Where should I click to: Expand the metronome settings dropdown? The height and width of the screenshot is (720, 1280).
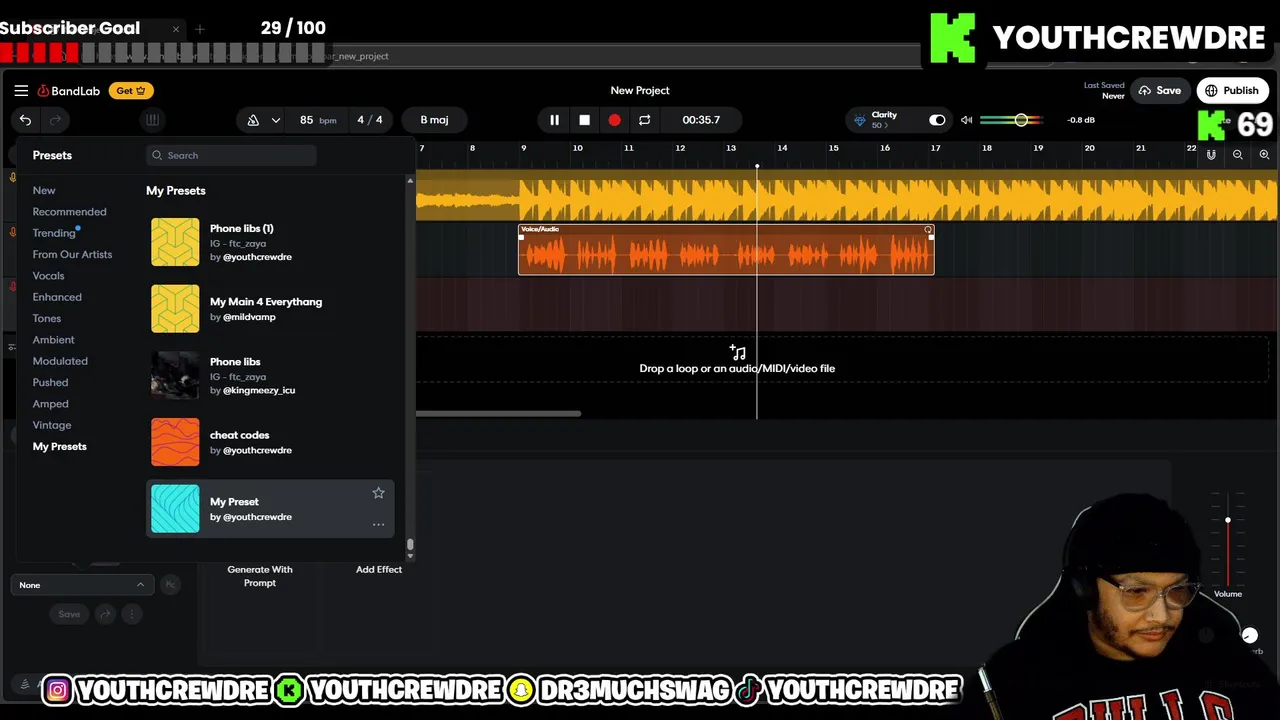tap(276, 120)
